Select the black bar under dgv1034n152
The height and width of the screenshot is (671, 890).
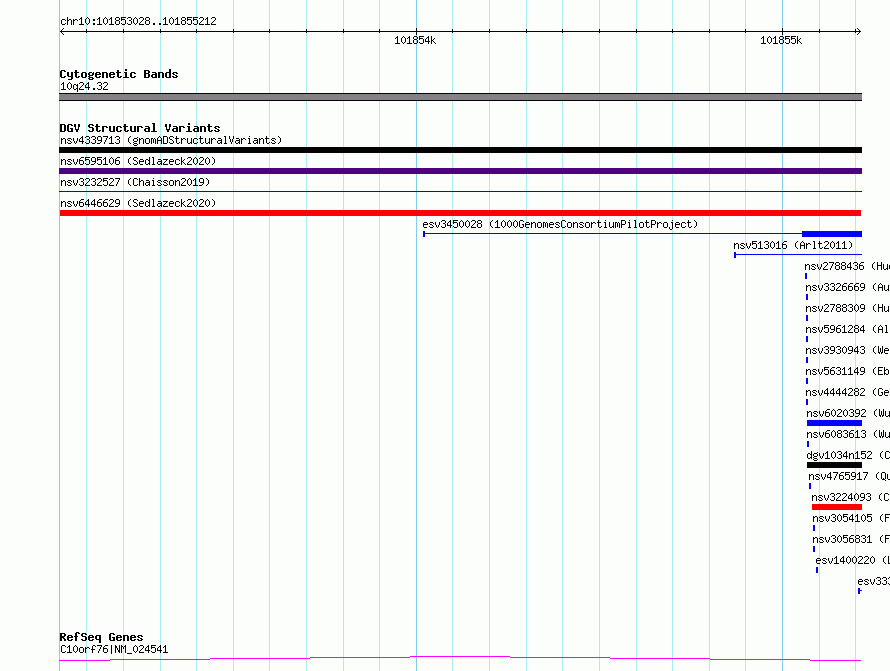pos(834,465)
